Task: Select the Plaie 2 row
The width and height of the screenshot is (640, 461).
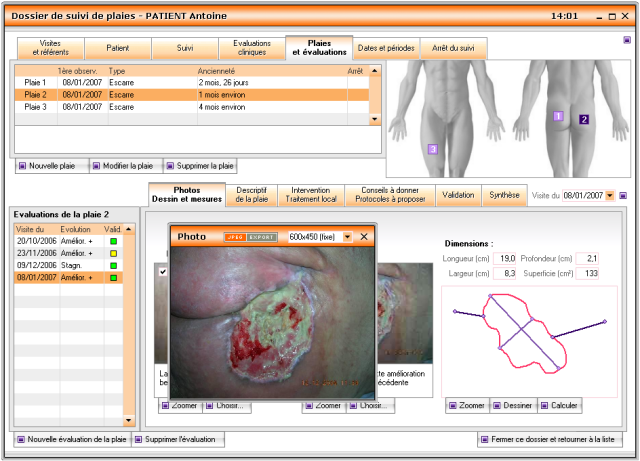Action: 192,95
